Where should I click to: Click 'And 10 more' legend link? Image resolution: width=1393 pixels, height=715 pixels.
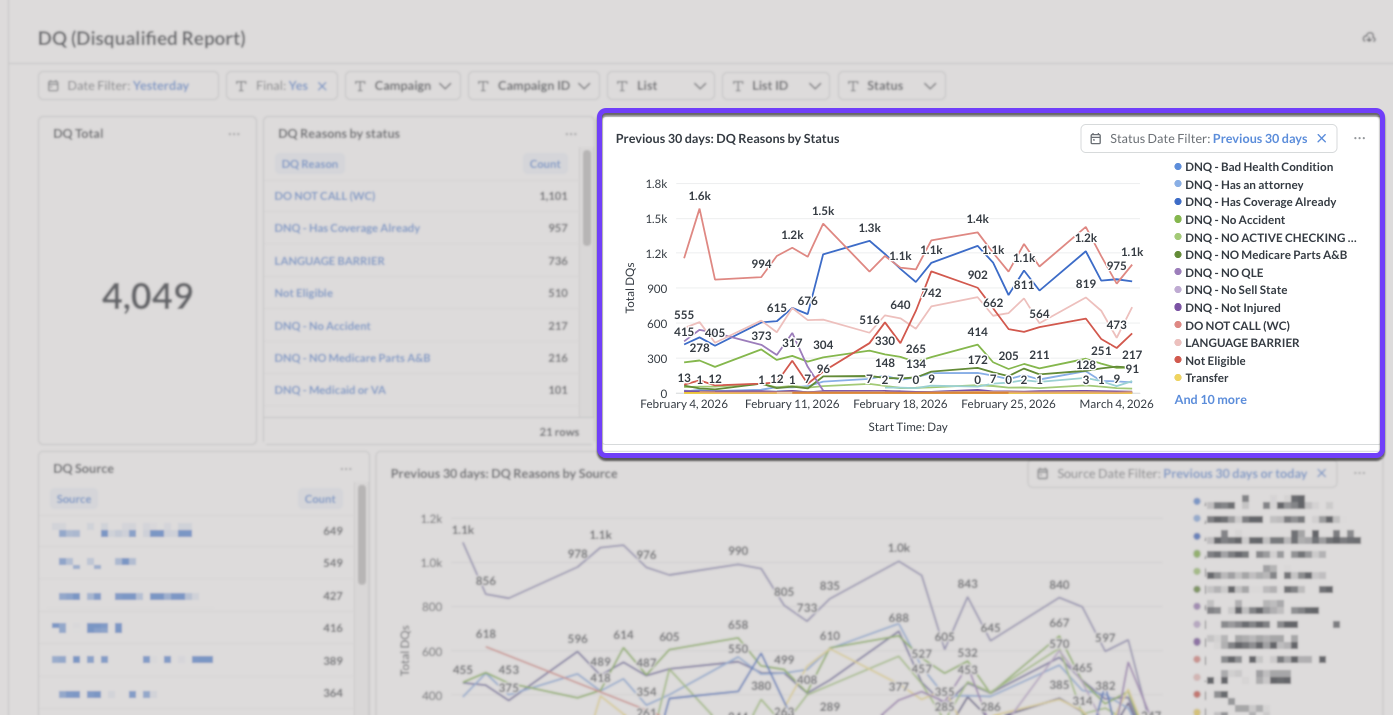1210,400
